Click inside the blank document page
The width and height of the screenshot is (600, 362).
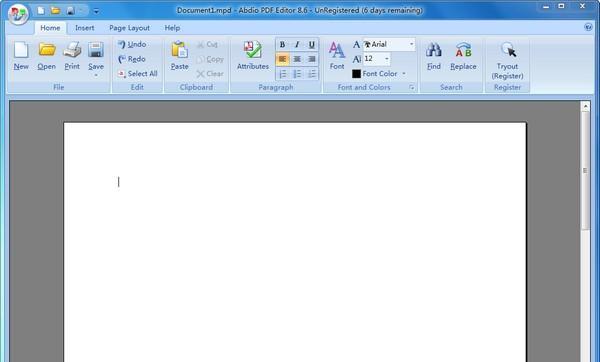[x=295, y=242]
